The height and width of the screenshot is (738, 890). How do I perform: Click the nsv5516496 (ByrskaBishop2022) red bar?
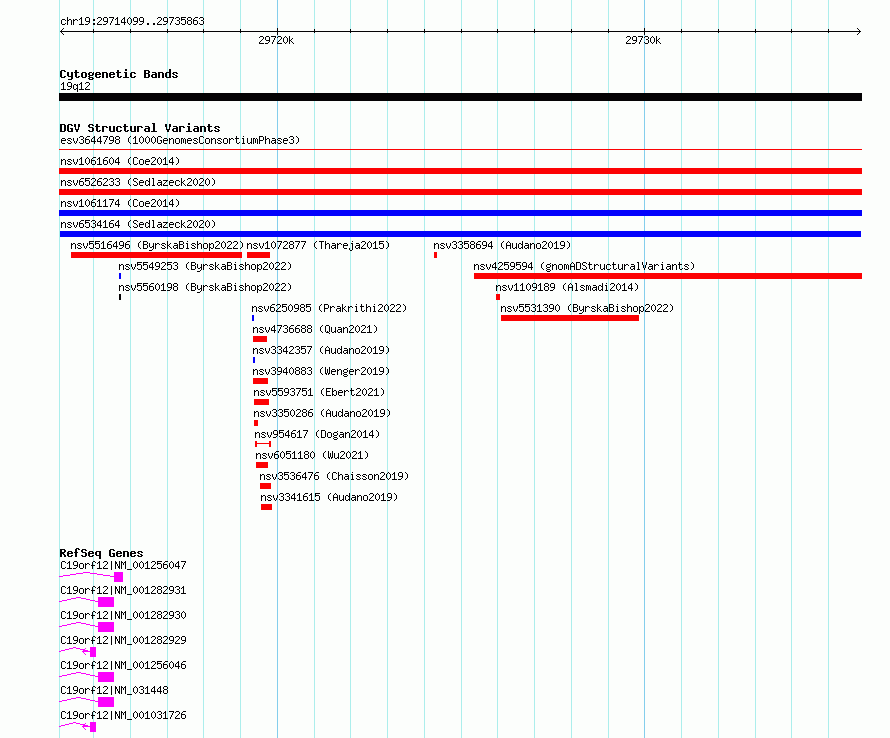pyautogui.click(x=156, y=255)
